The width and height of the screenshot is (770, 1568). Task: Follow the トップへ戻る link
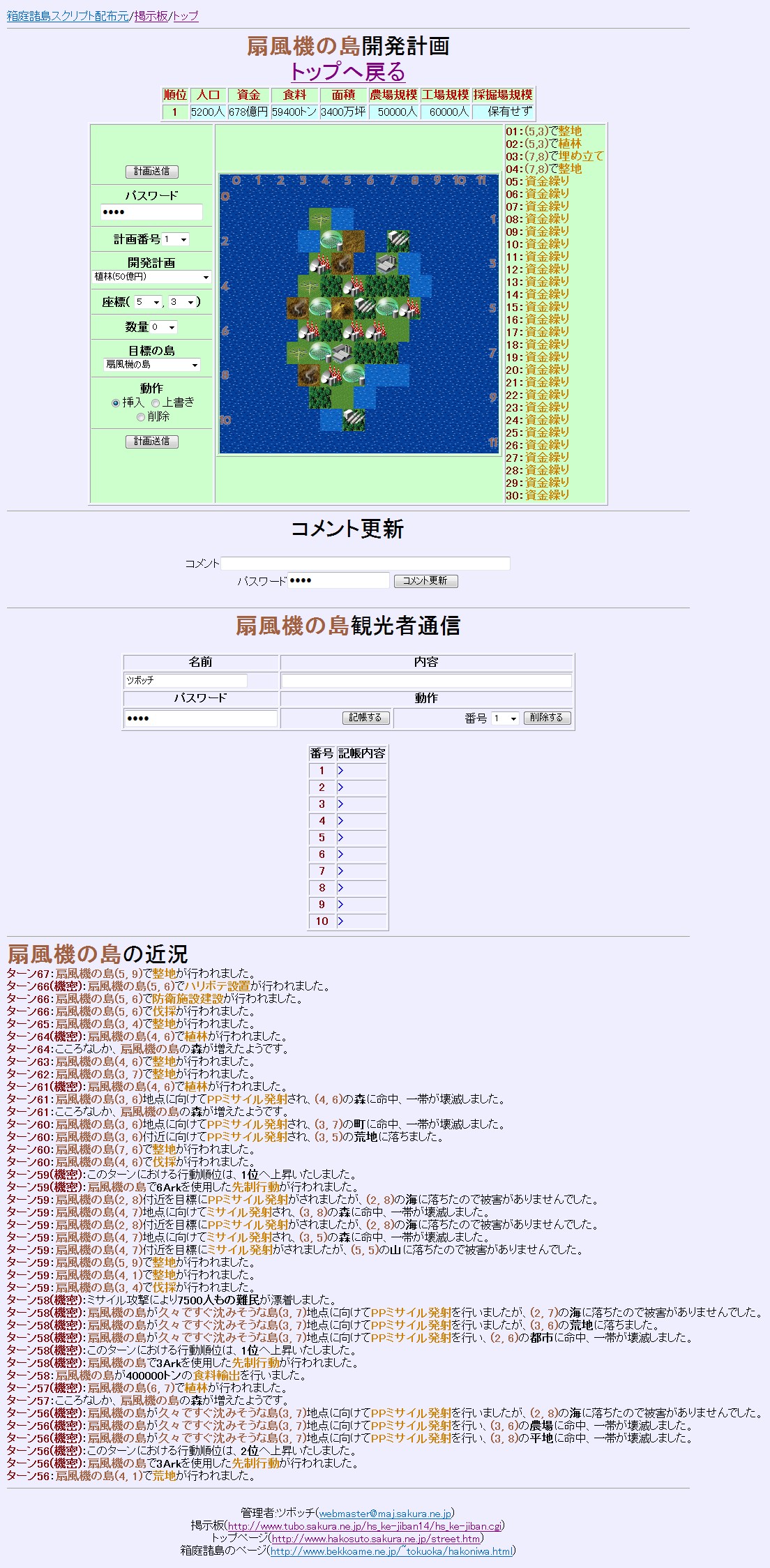(347, 72)
